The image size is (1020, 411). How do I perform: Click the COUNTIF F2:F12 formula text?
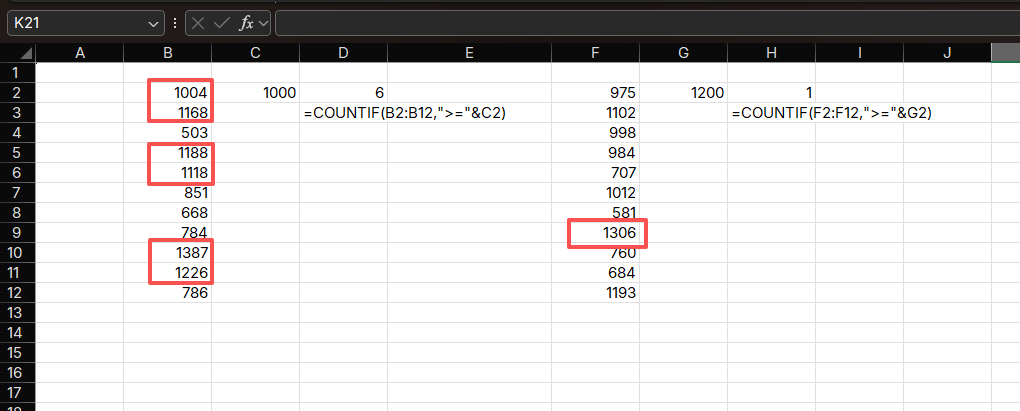[x=831, y=113]
